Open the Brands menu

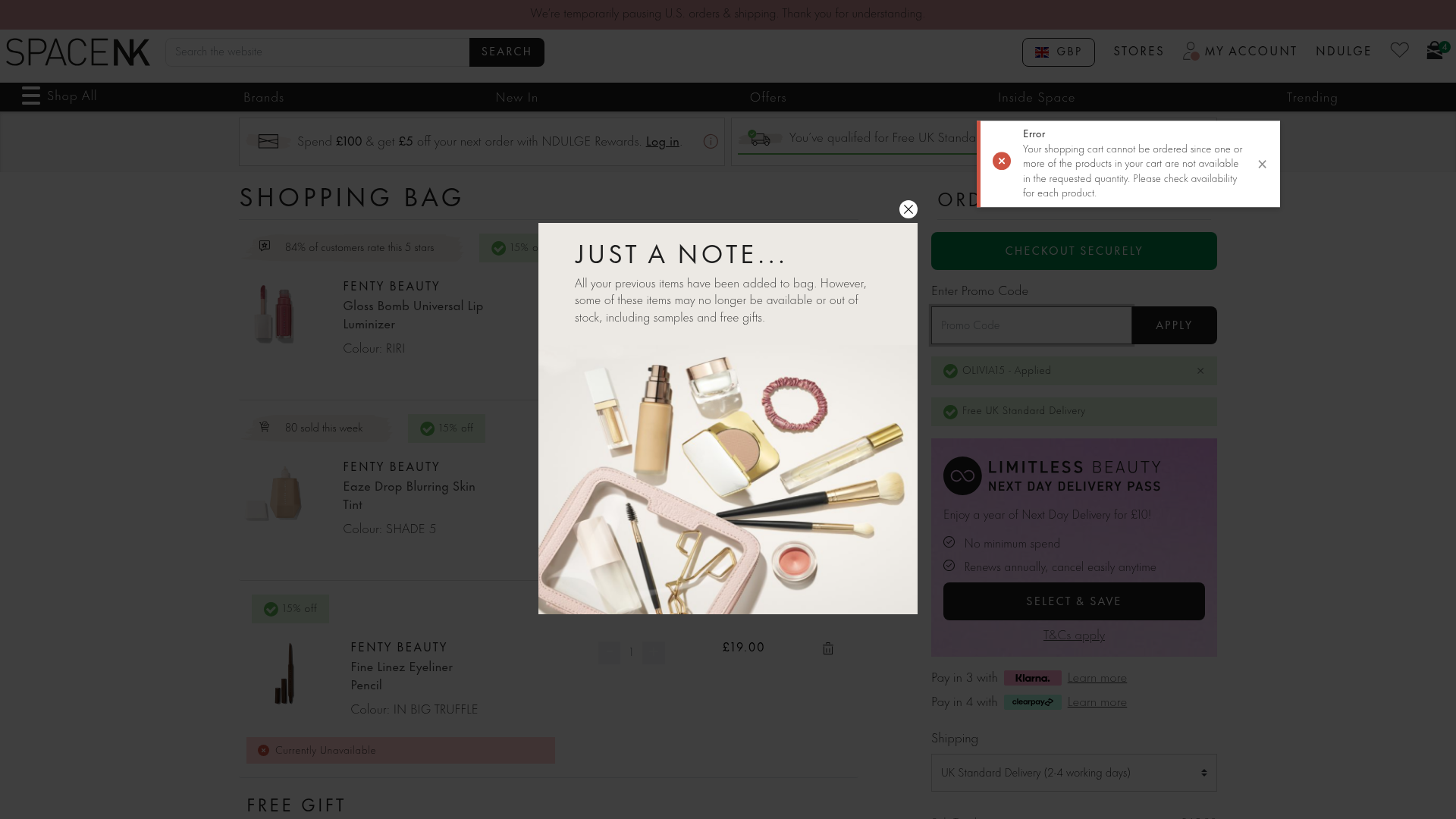point(263,98)
